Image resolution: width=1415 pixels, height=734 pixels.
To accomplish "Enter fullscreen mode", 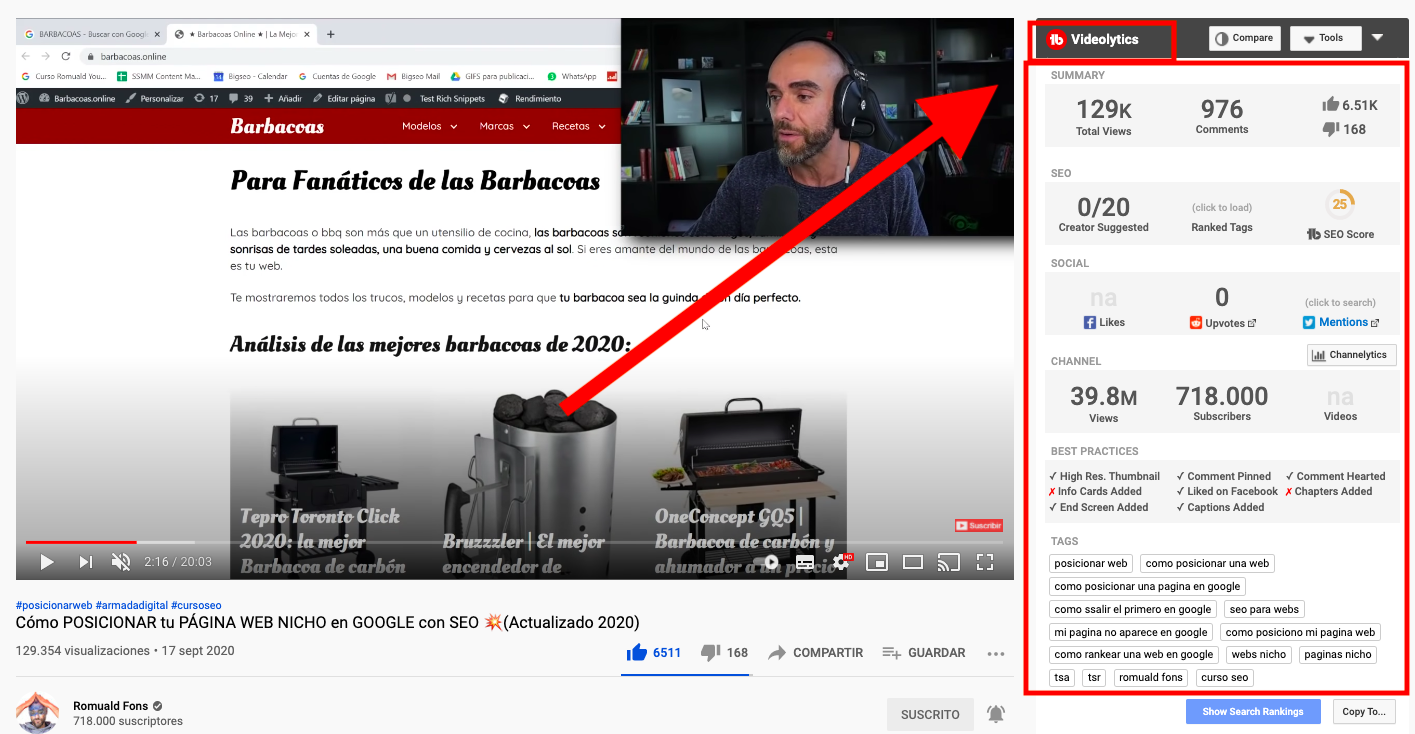I will [985, 562].
